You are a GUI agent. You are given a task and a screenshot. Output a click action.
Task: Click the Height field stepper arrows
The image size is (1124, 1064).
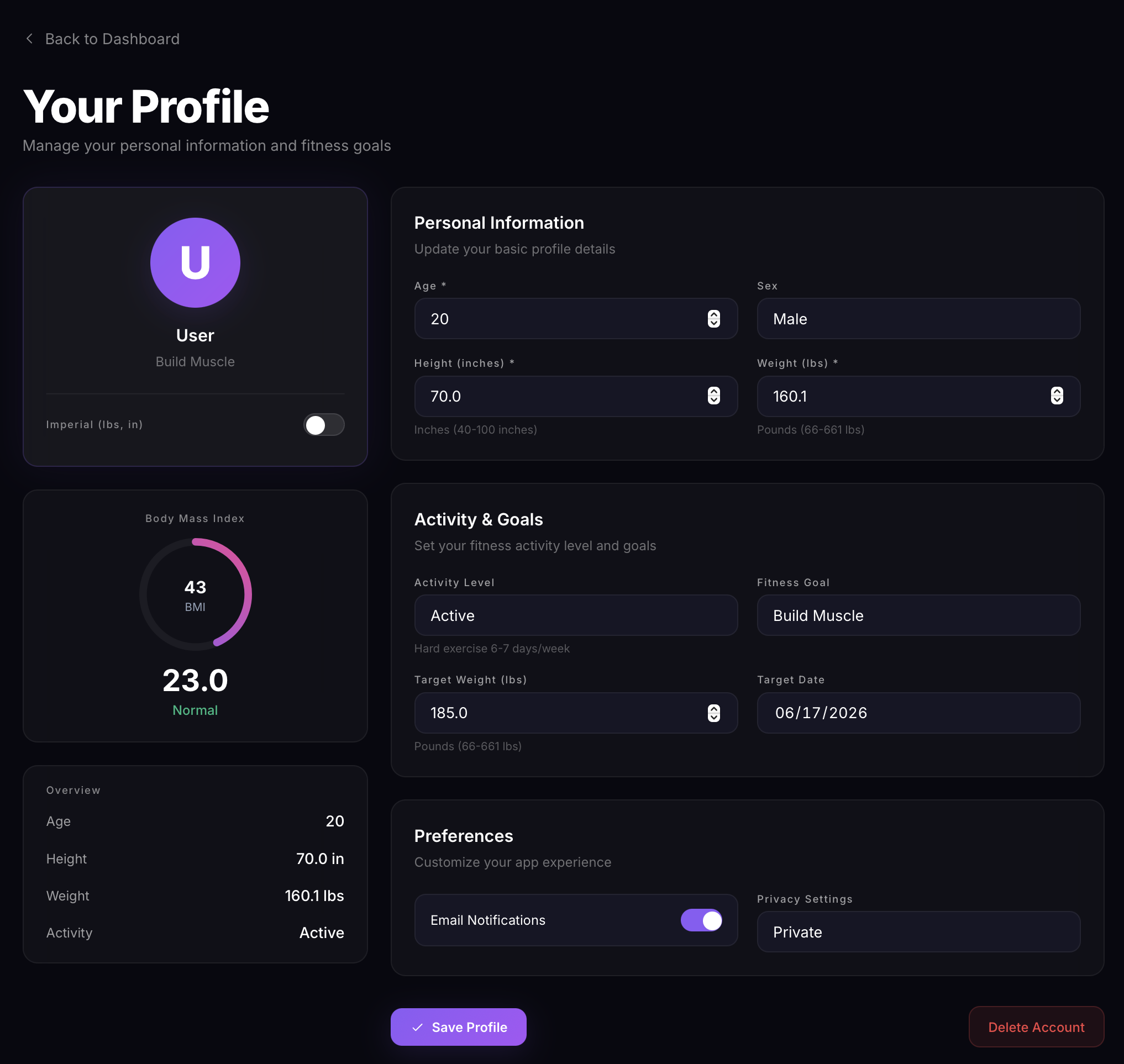(x=714, y=396)
